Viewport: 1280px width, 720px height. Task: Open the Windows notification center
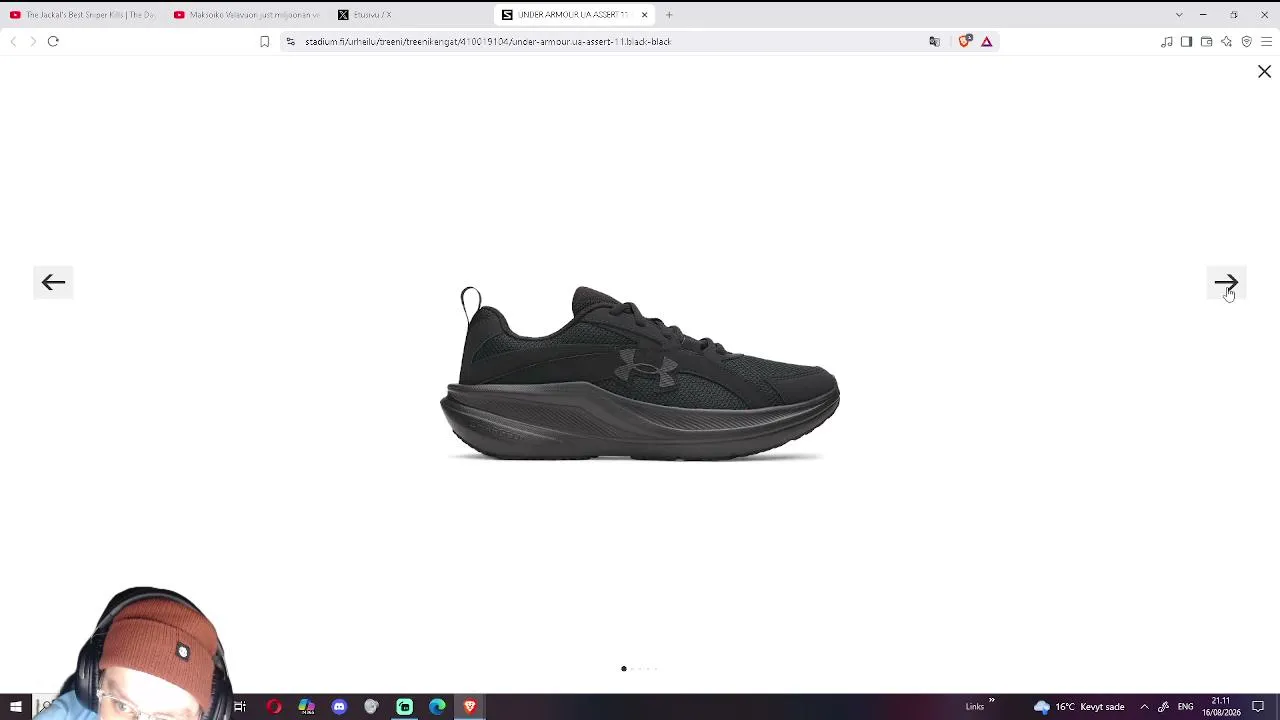1258,707
